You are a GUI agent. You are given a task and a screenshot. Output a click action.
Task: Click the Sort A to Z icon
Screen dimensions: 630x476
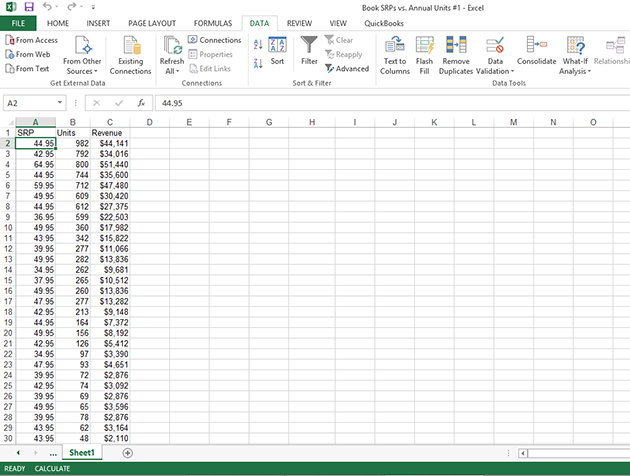pyautogui.click(x=258, y=44)
